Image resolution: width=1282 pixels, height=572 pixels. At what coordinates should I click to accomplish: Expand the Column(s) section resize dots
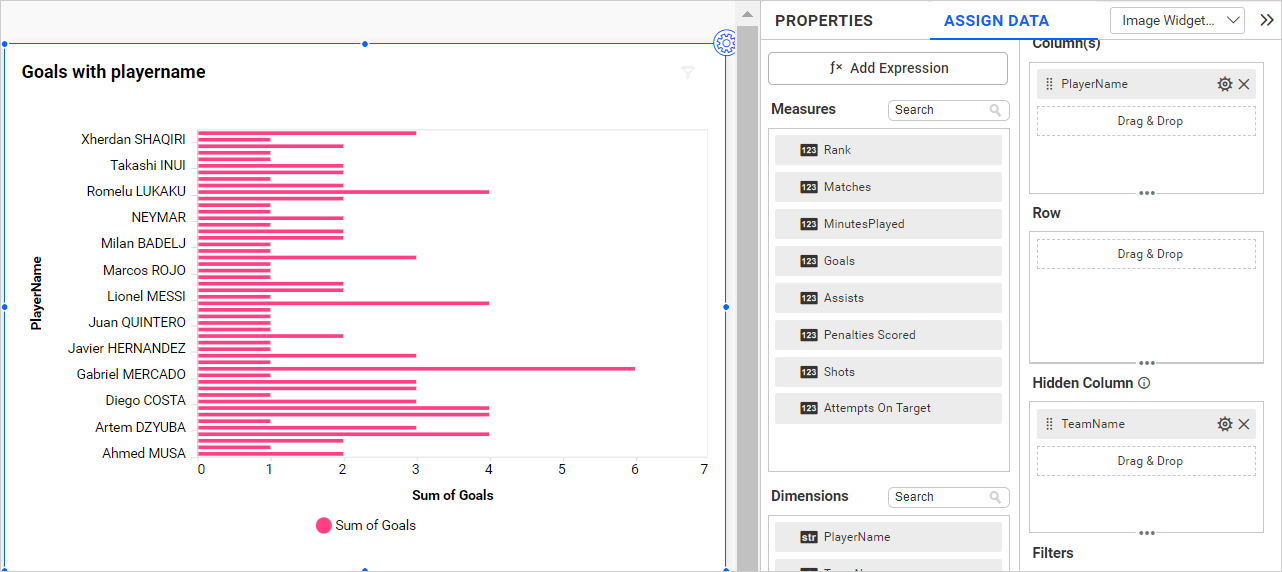1147,193
